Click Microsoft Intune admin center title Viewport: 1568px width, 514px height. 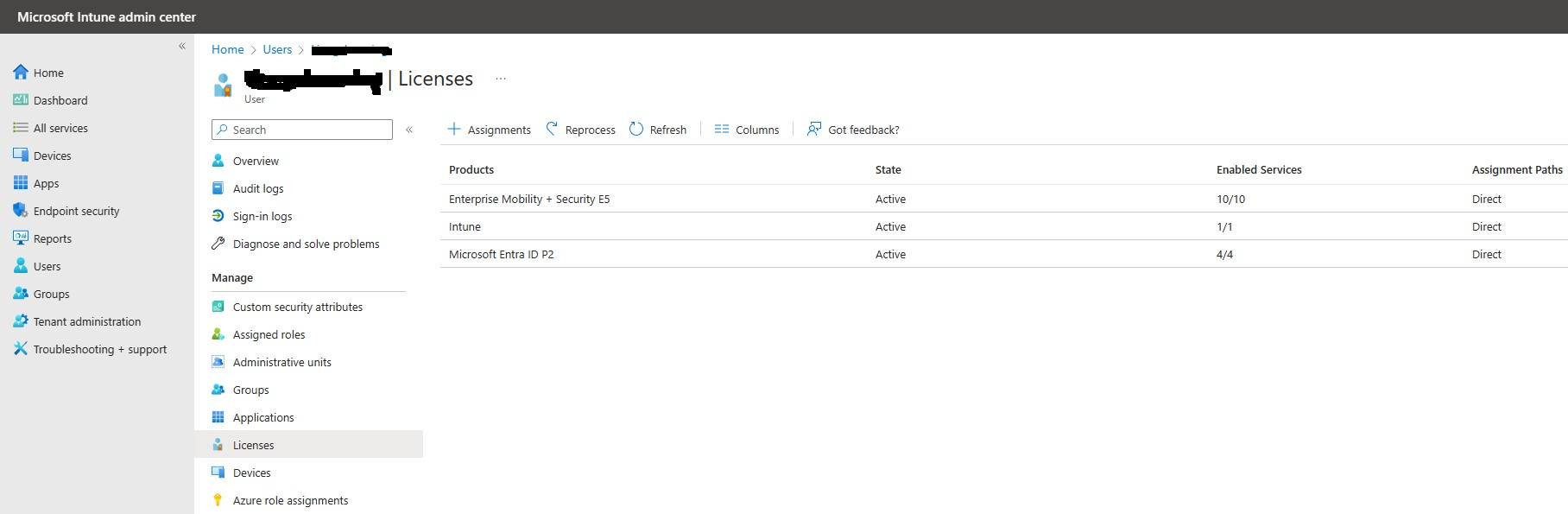[x=106, y=16]
